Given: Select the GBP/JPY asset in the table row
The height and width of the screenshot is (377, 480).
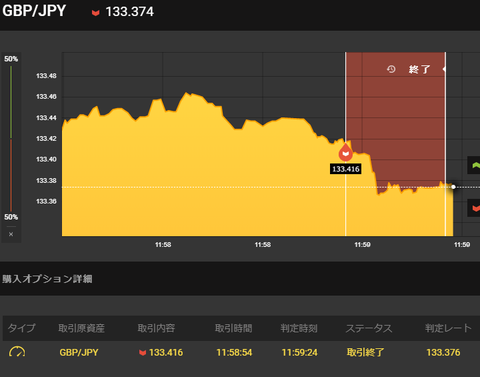Looking at the screenshot, I should (79, 352).
